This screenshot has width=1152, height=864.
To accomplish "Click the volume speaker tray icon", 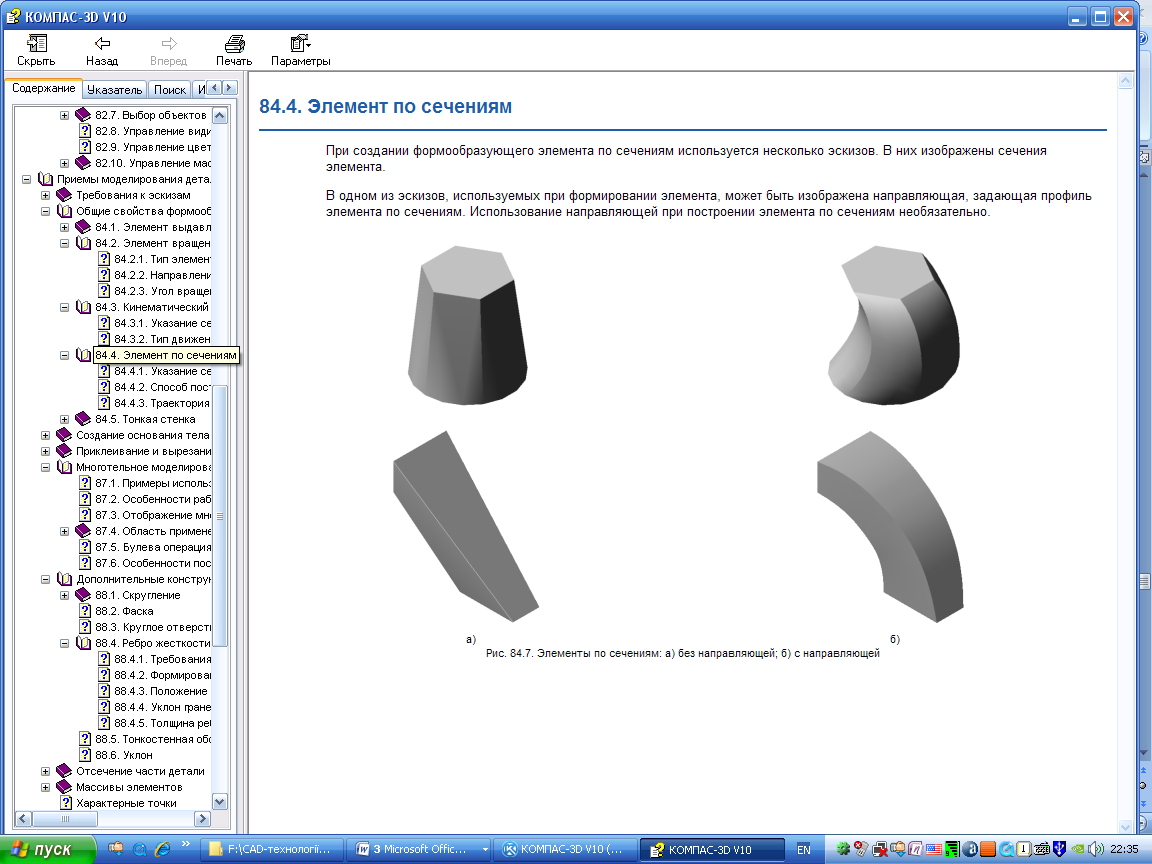I will click(x=1096, y=850).
